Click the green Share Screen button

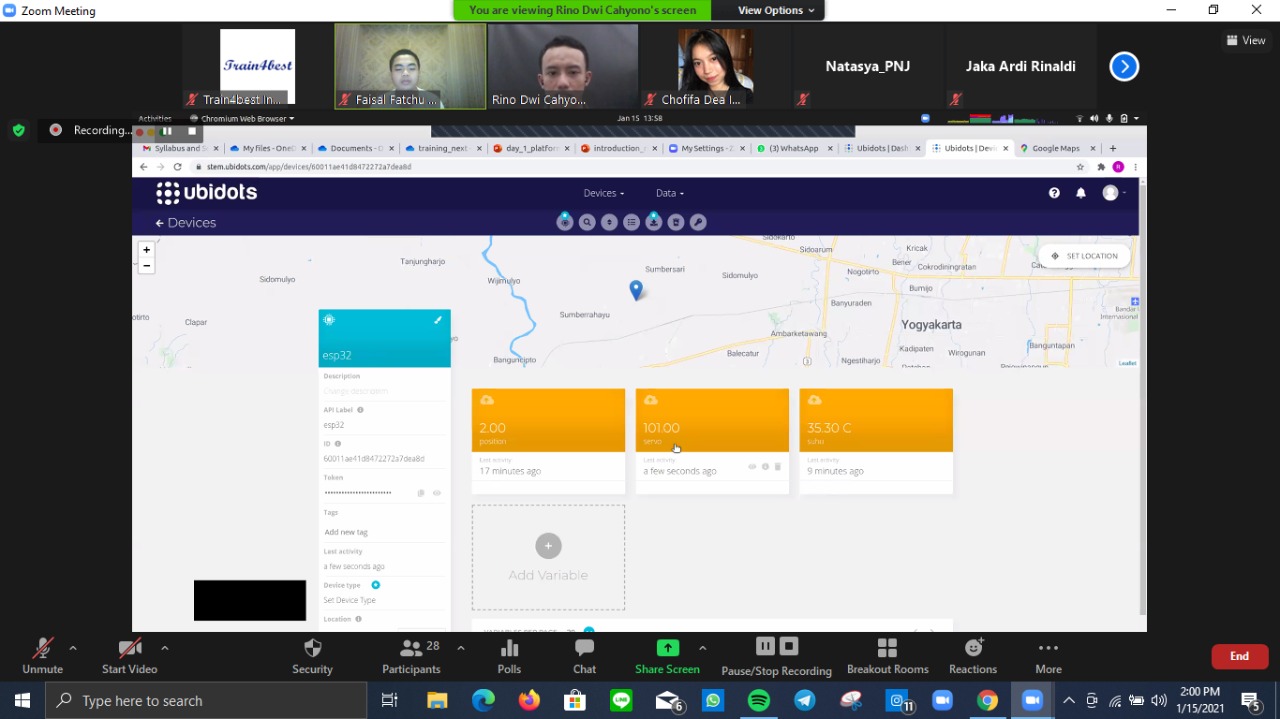[x=667, y=656]
